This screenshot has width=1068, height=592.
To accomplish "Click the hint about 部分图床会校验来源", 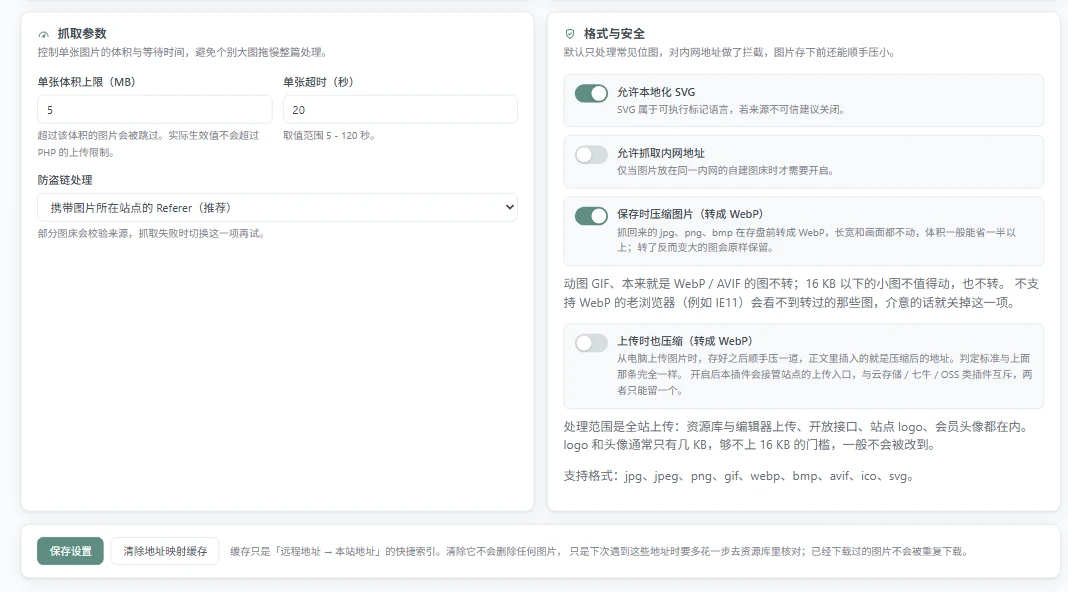I will pos(151,234).
